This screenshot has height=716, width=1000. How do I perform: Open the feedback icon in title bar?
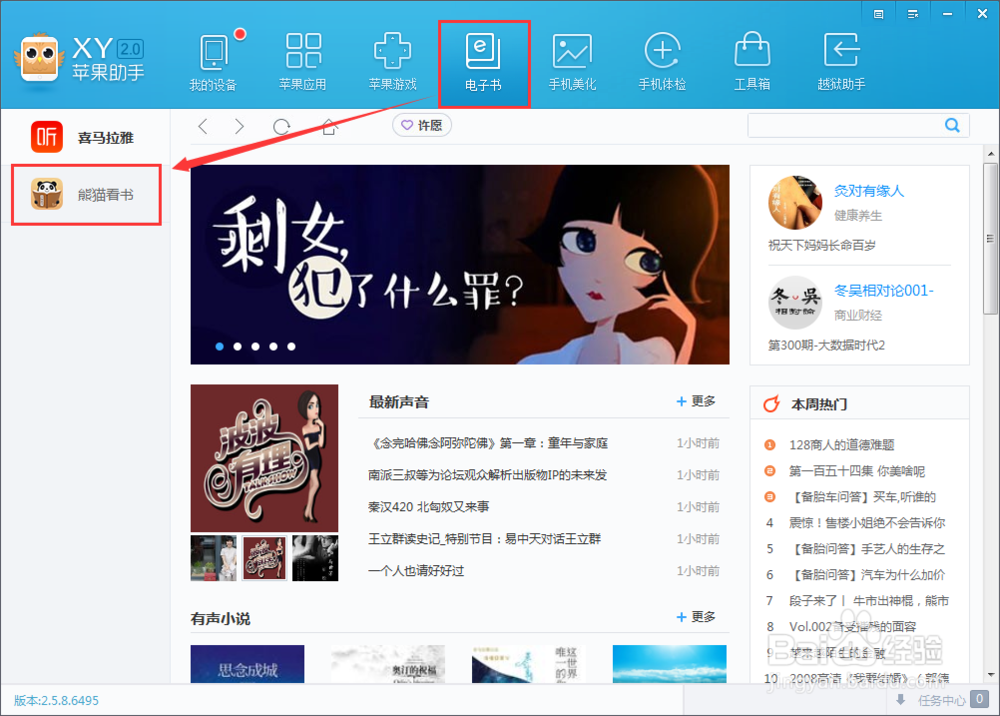coord(878,14)
